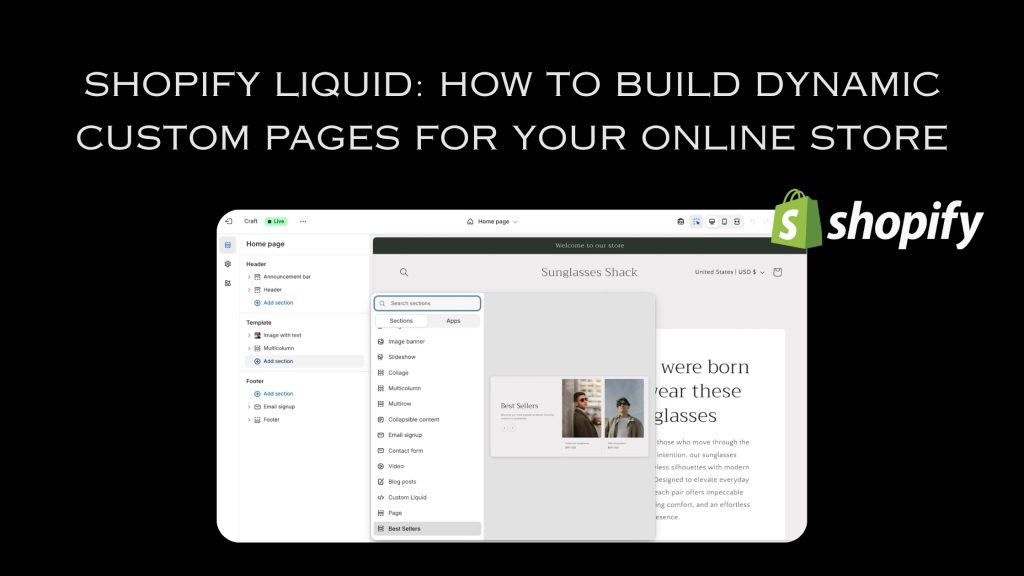Open Theme settings gear icon
The image size is (1024, 576).
(x=228, y=264)
